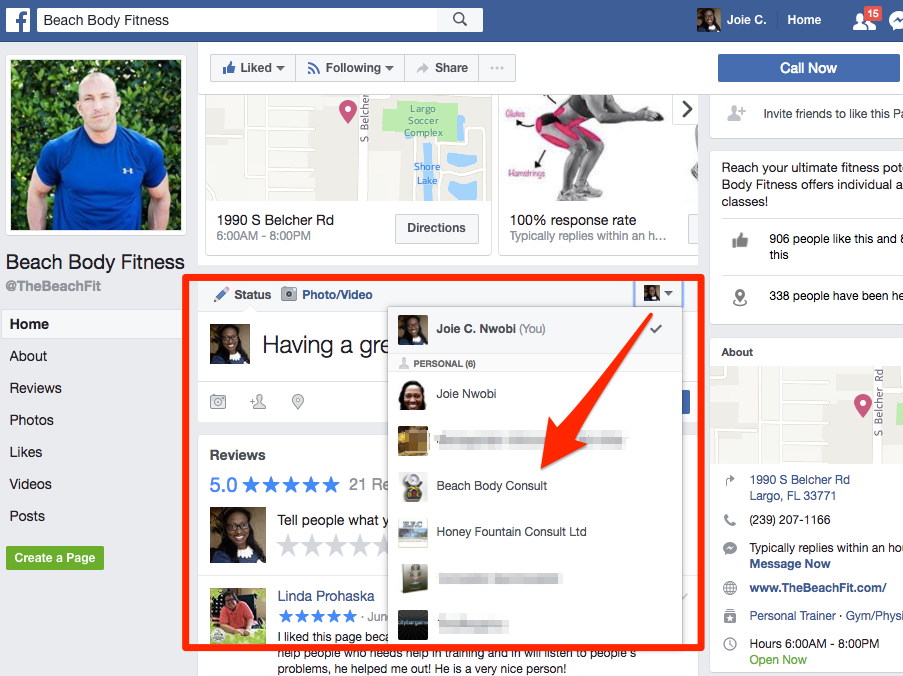Click the next arrow on the card carousel

pyautogui.click(x=686, y=109)
